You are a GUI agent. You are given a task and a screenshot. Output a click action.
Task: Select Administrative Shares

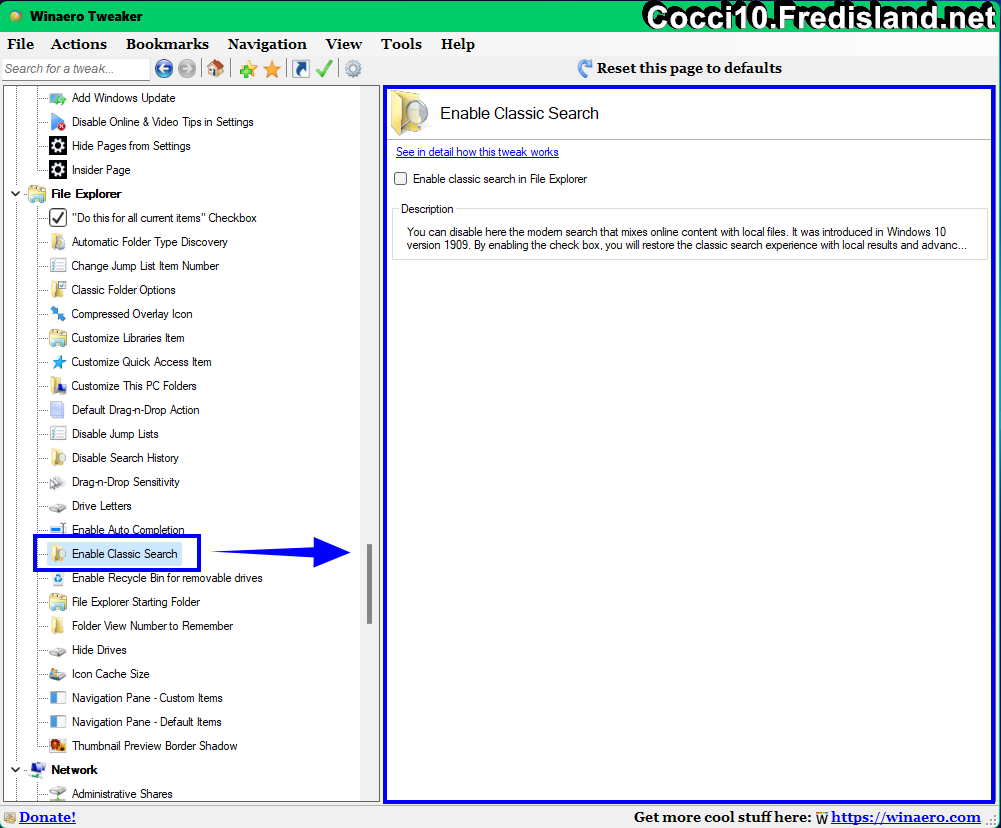(122, 794)
